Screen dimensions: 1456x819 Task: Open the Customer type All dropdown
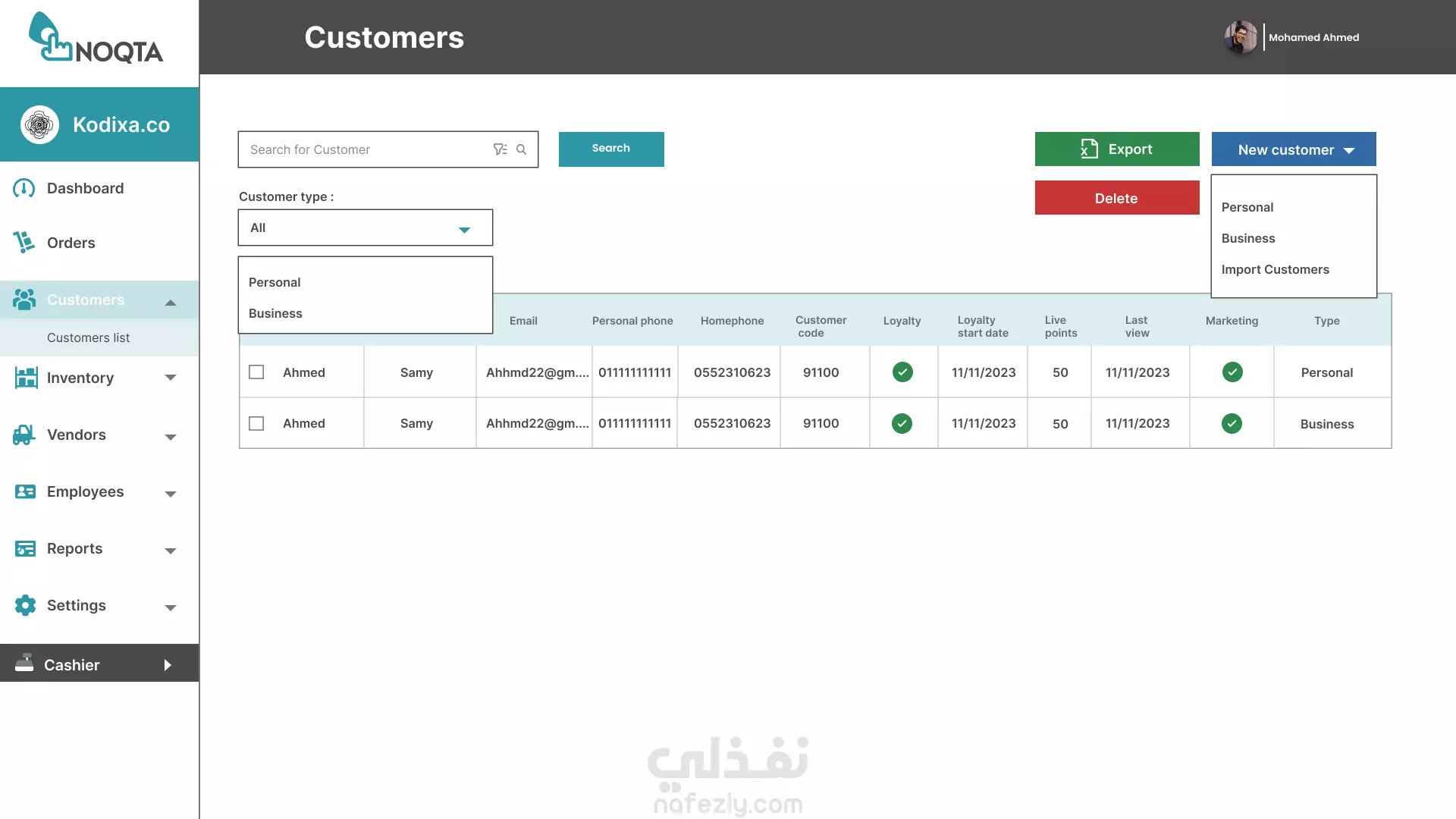click(366, 227)
